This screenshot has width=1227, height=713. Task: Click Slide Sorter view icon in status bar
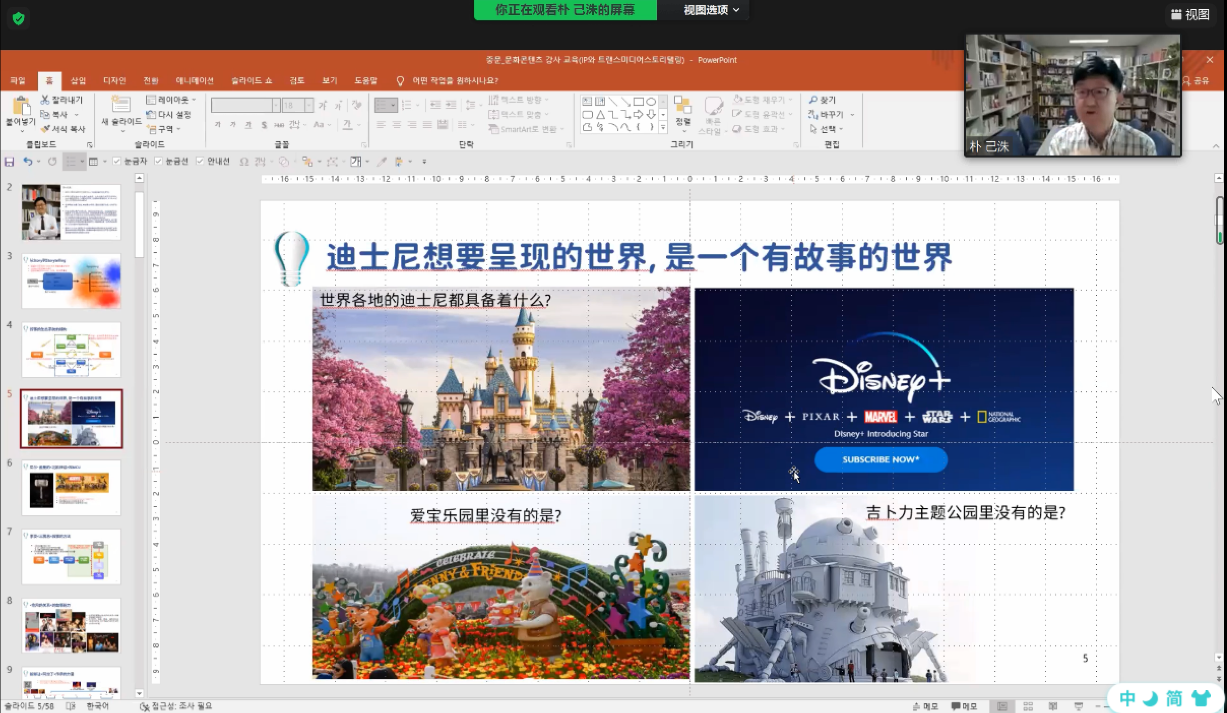pos(1028,706)
